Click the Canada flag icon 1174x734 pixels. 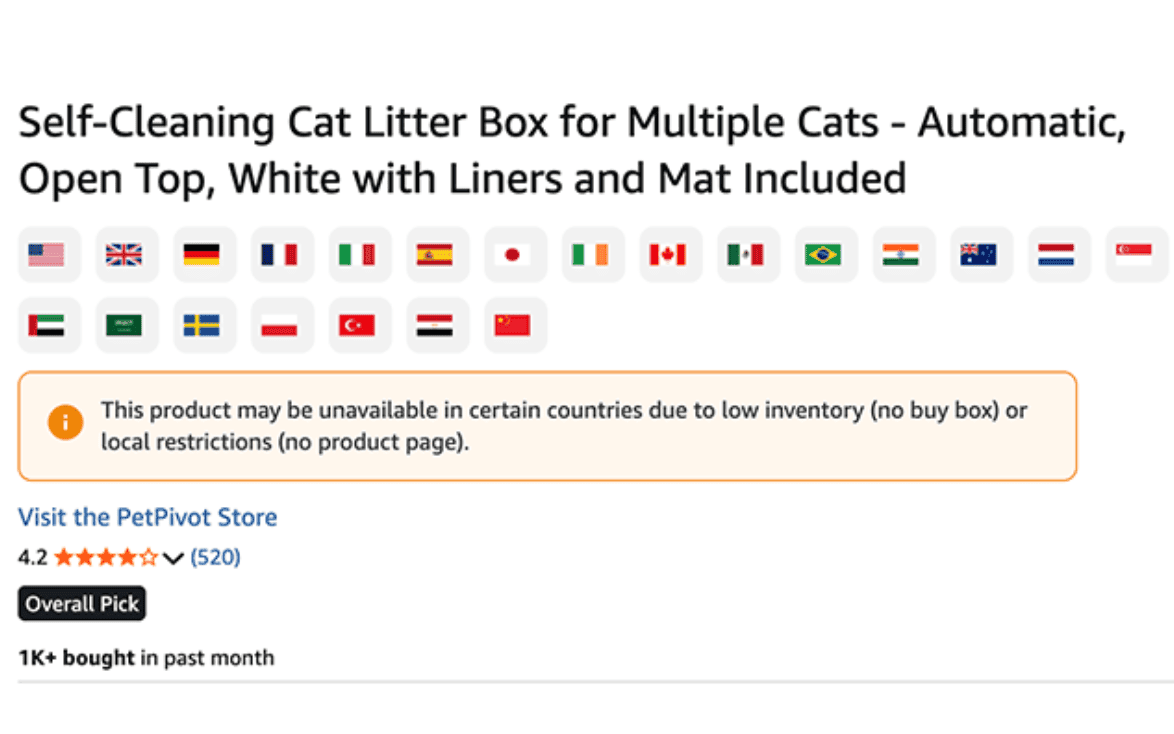coord(668,255)
